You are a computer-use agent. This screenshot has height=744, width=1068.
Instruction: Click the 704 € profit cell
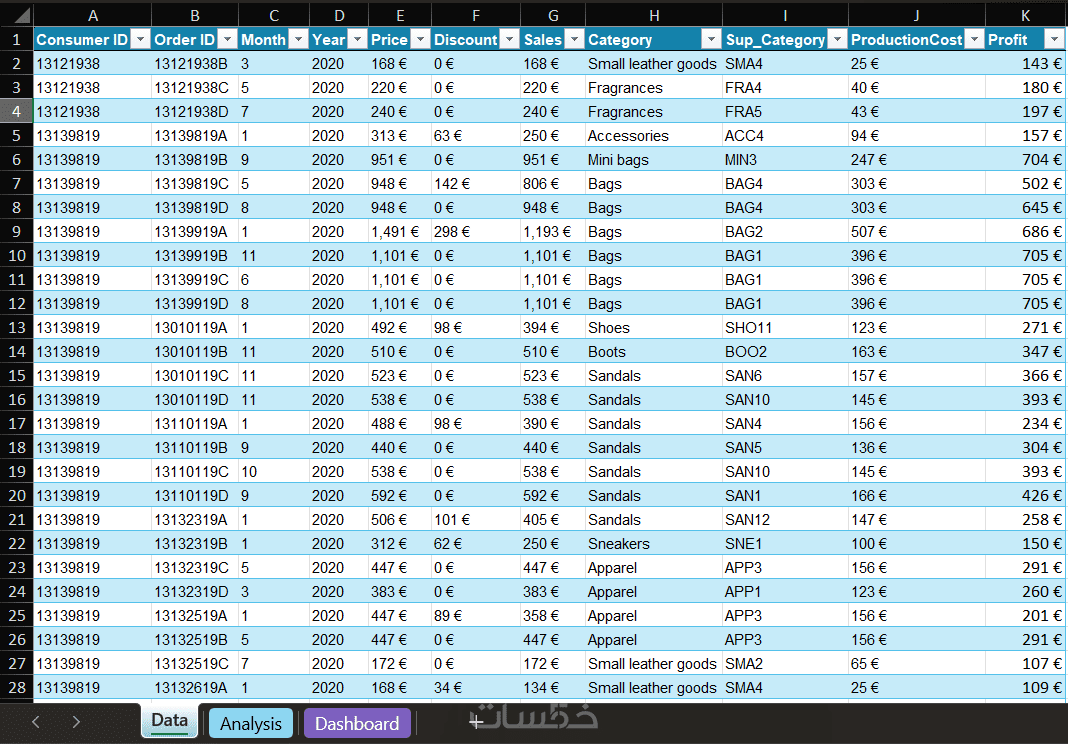point(1025,160)
